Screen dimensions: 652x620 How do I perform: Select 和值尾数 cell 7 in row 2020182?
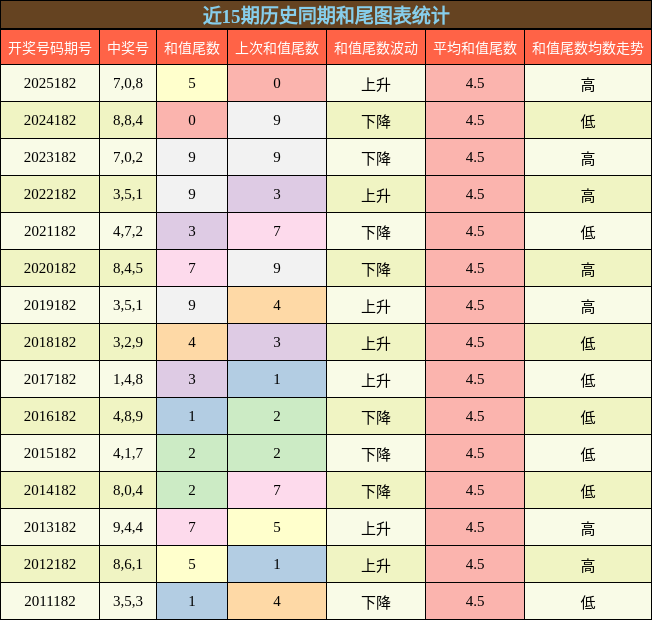tap(192, 268)
